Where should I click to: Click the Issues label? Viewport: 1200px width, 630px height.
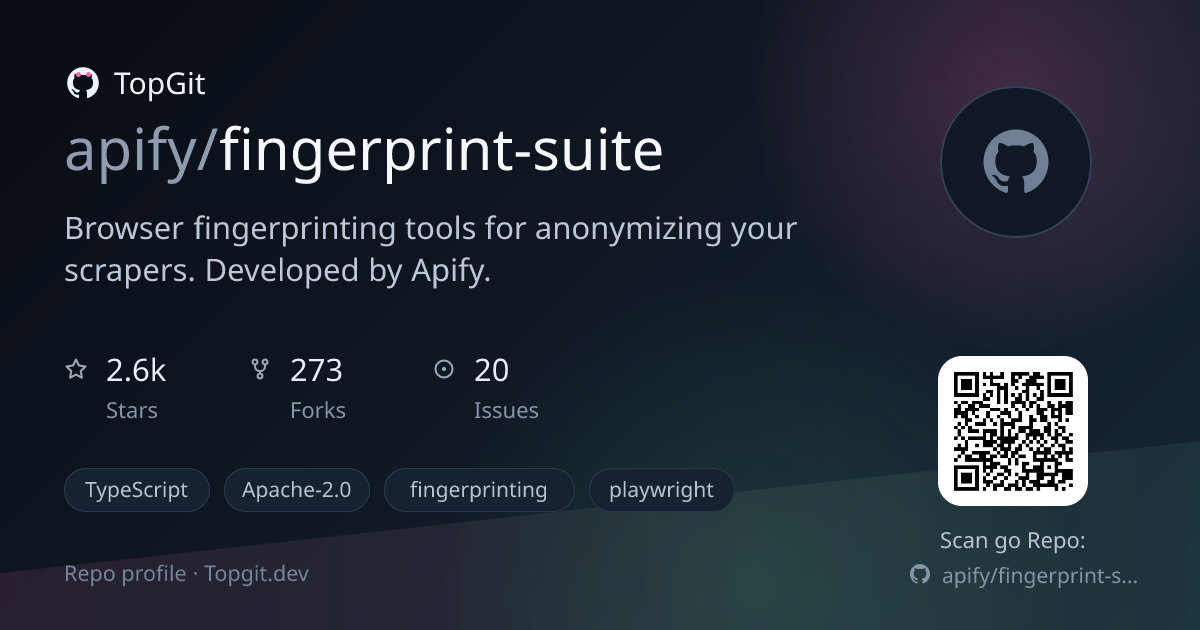point(506,411)
